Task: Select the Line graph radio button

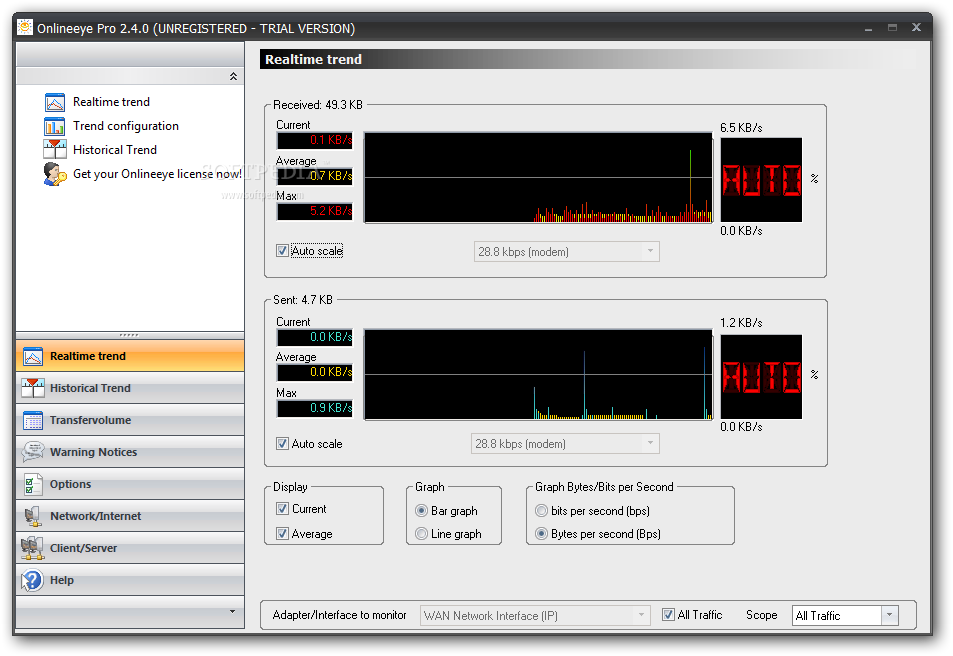Action: pos(421,534)
